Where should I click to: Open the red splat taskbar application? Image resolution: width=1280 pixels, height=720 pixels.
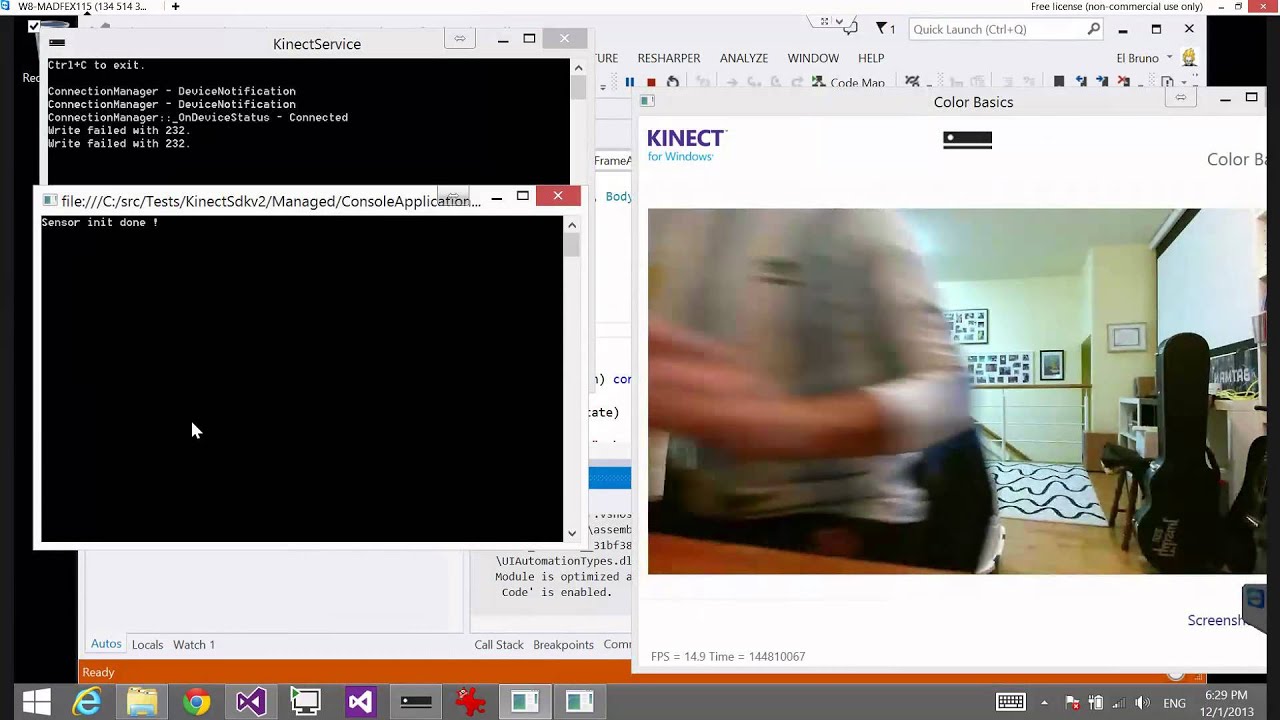pos(470,703)
